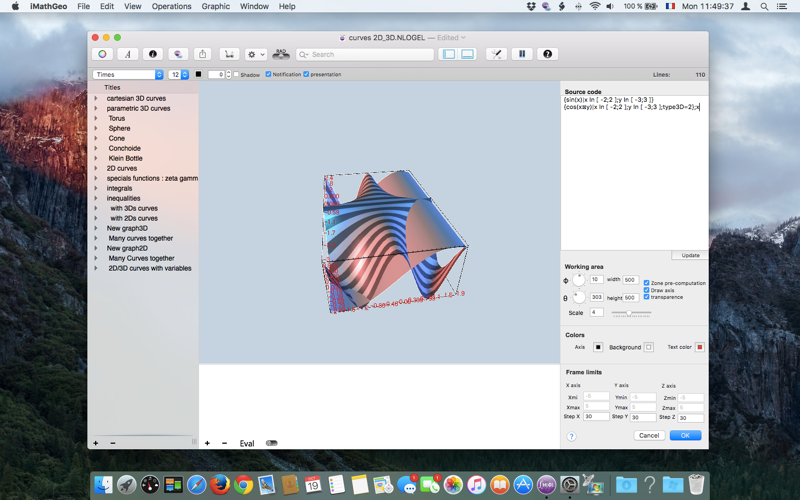Toggle the left sidebar panel view button

pyautogui.click(x=449, y=54)
